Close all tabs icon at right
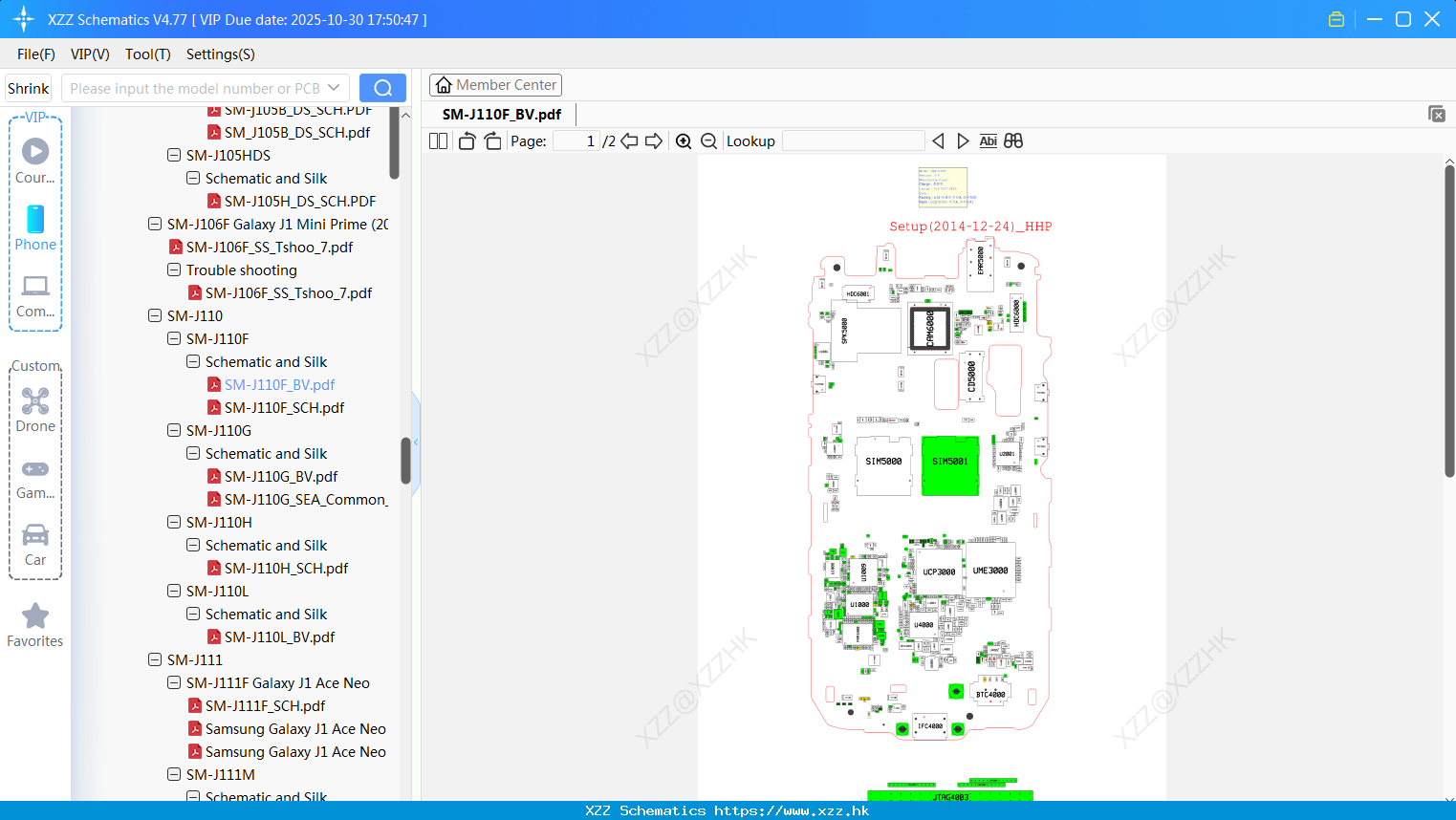Viewport: 1456px width, 820px height. tap(1437, 114)
